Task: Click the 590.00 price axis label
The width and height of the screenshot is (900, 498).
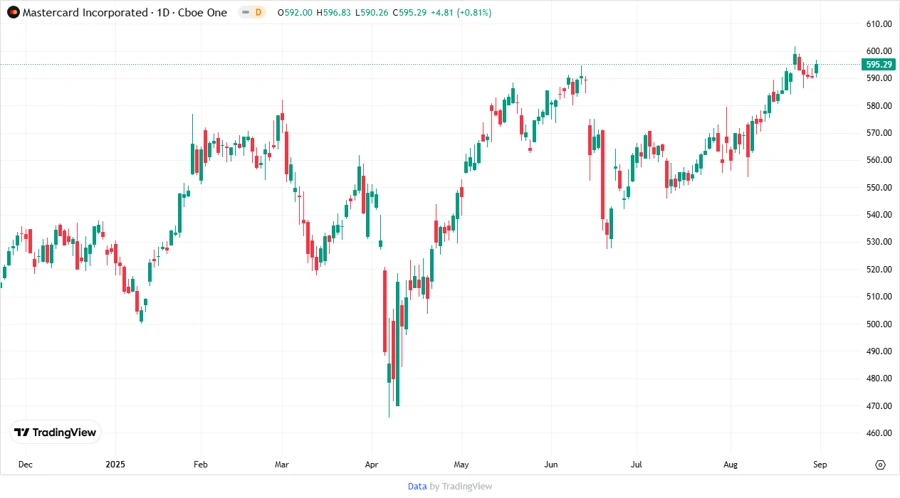Action: click(879, 78)
